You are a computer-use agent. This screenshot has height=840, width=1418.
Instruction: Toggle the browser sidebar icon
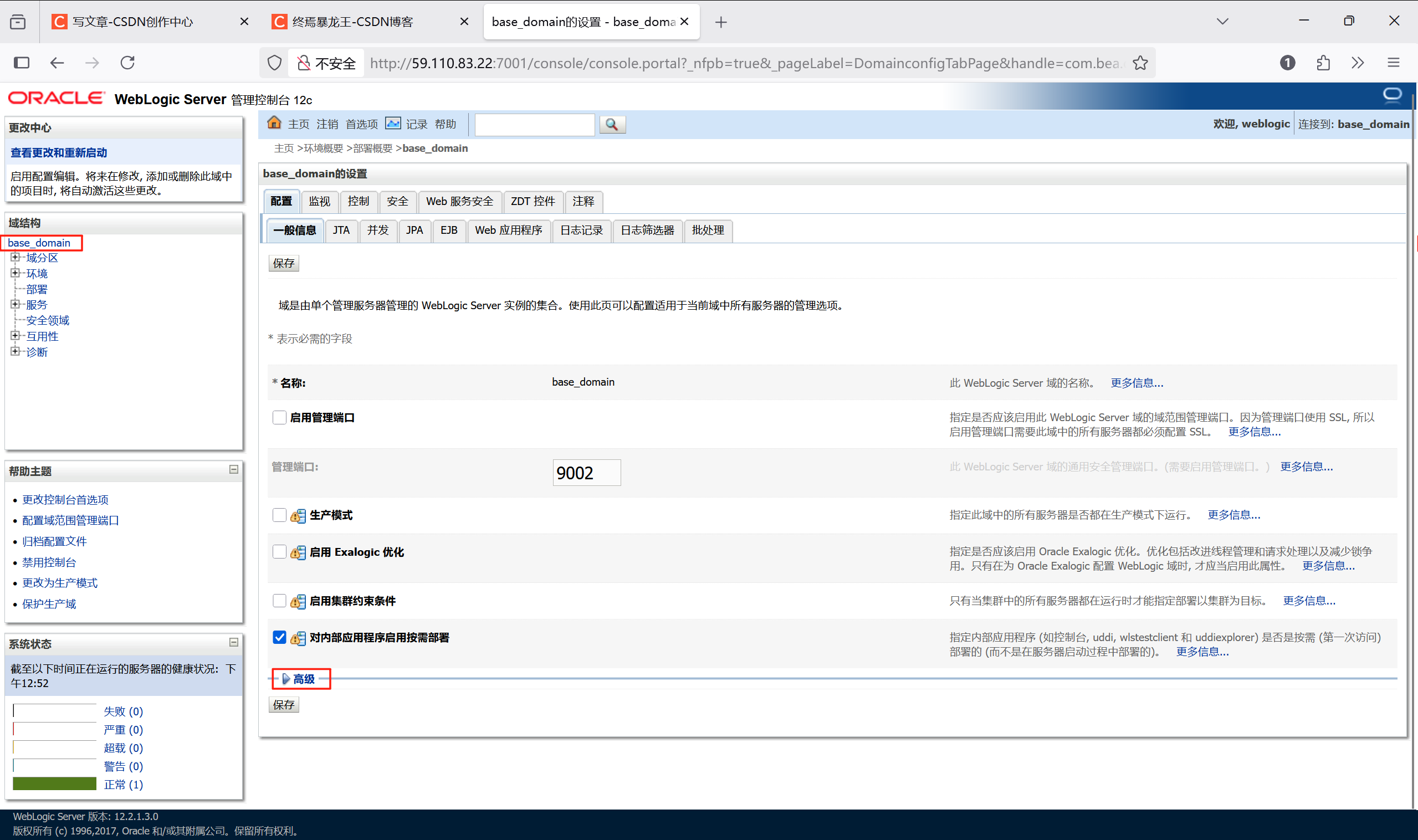[x=22, y=62]
